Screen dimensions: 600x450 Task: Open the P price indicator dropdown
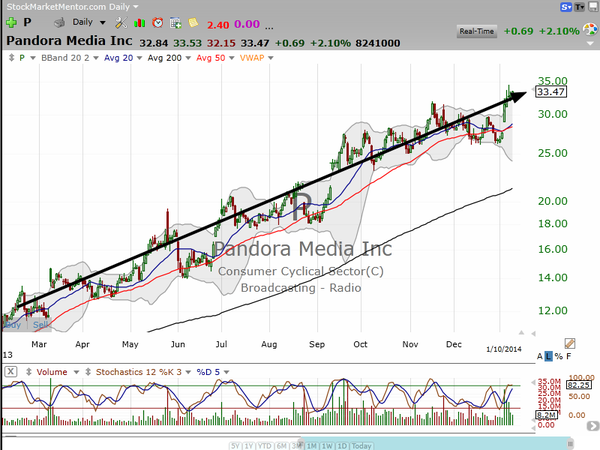(x=33, y=58)
